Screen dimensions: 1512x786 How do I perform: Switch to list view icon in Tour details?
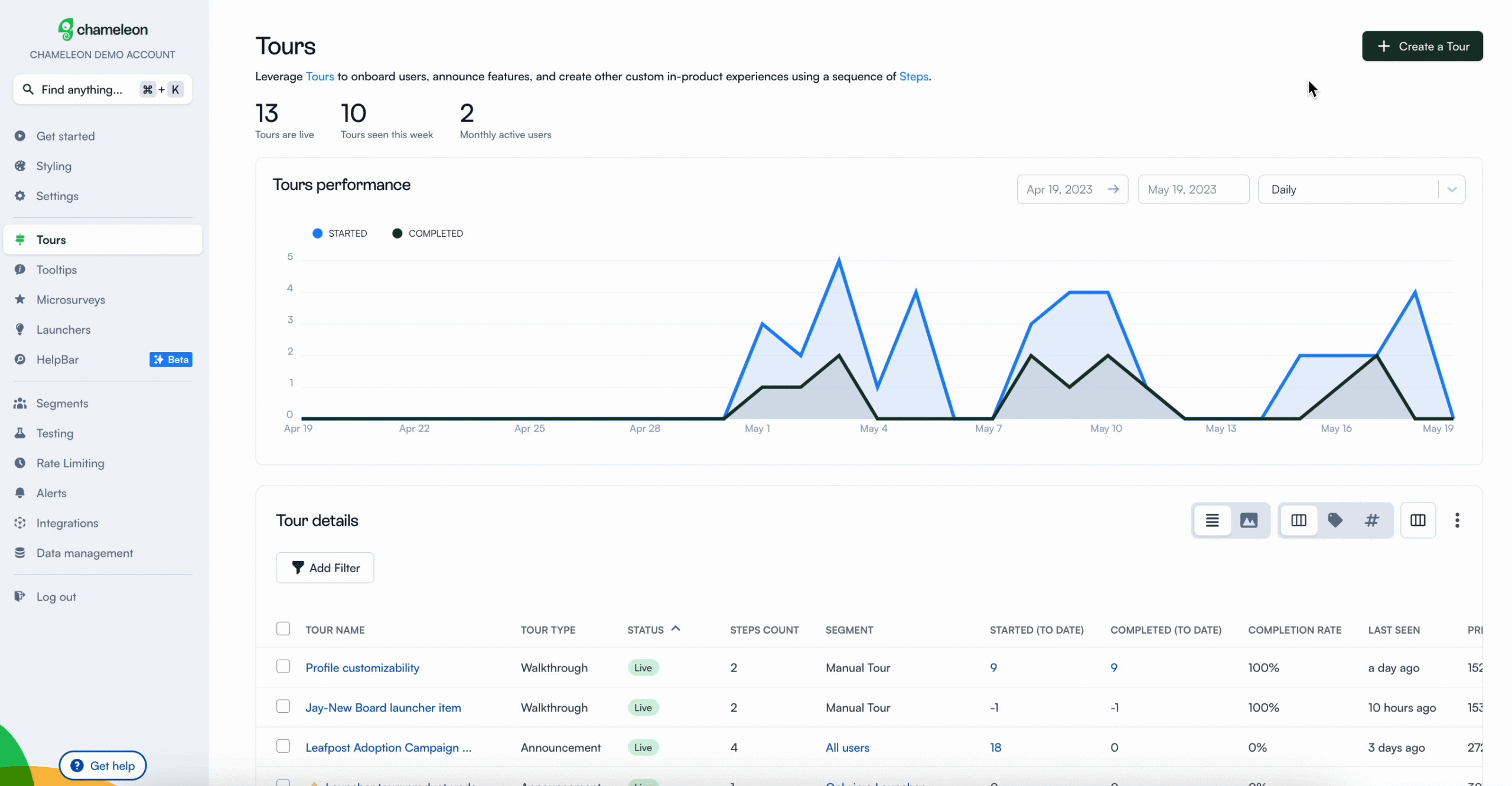(1212, 520)
